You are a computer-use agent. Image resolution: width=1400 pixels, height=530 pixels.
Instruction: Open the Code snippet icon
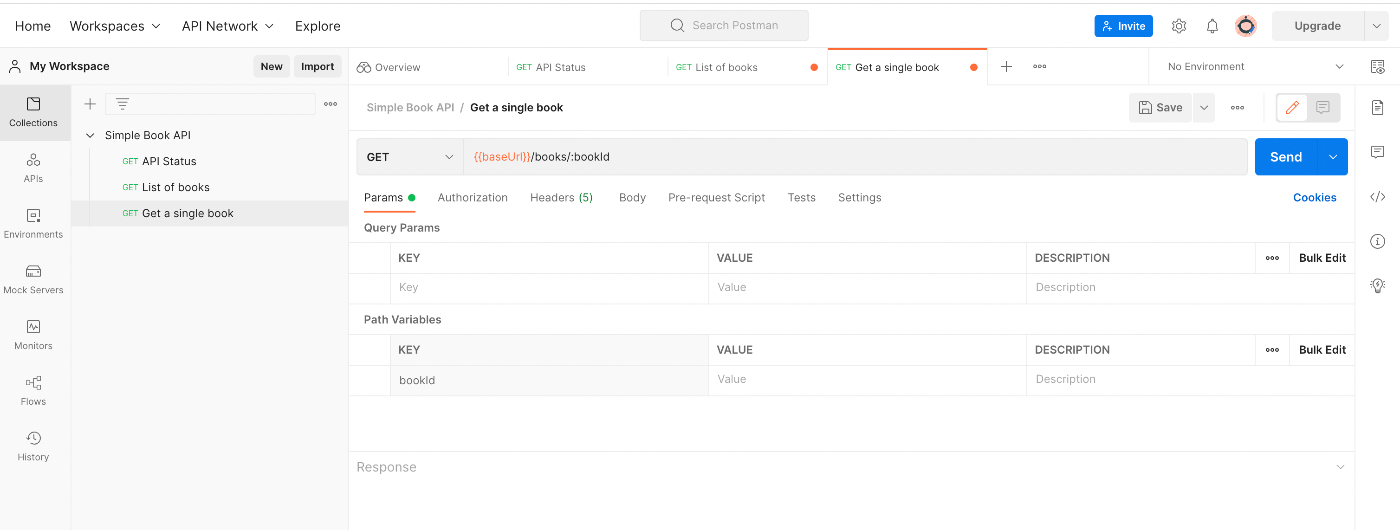coord(1378,196)
